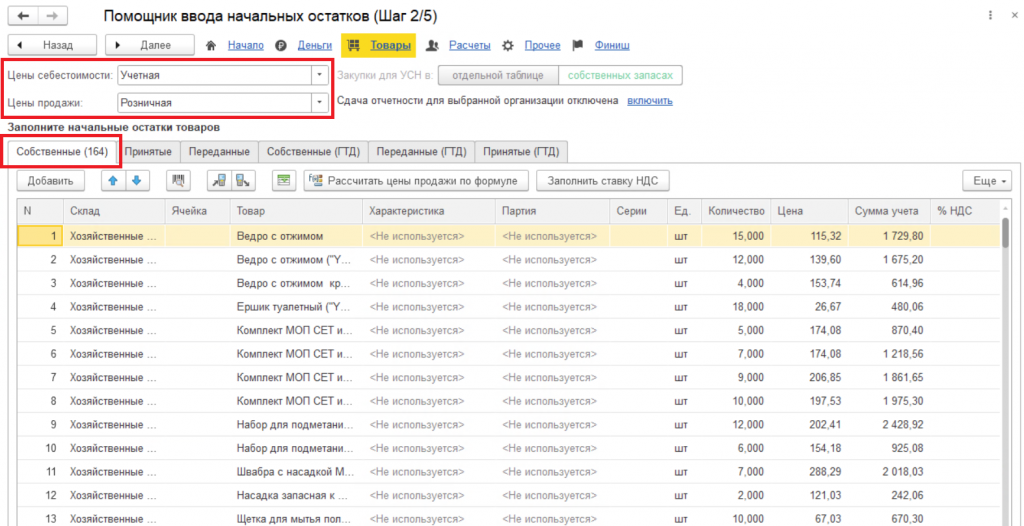The width and height of the screenshot is (1024, 526).
Task: Click the Склад column header
Action: click(x=114, y=211)
